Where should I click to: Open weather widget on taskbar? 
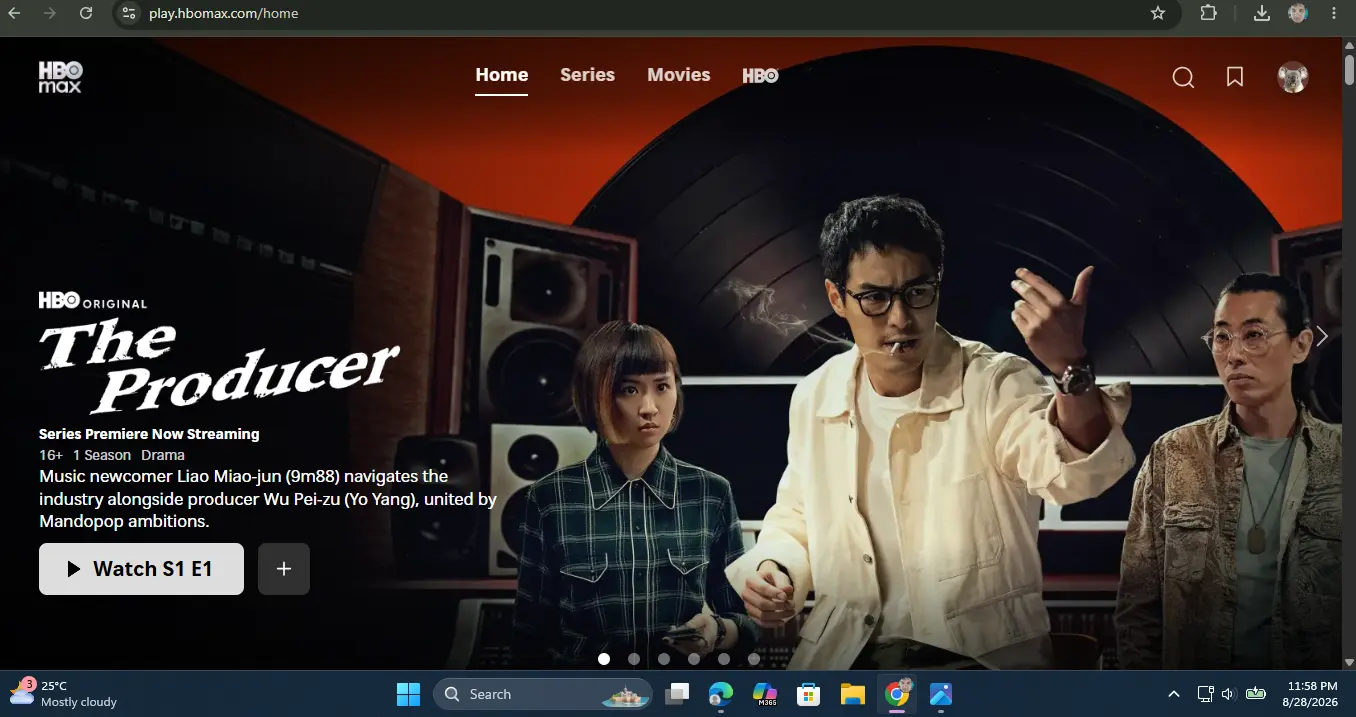(x=64, y=694)
